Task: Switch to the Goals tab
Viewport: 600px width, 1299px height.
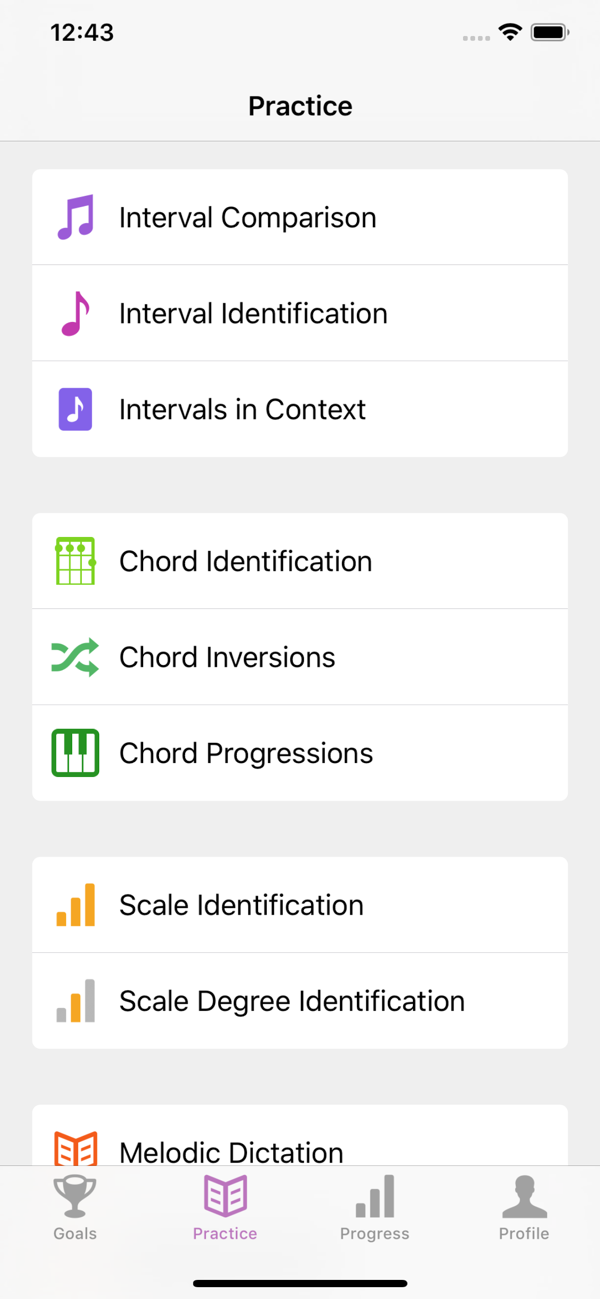Action: tap(75, 1207)
